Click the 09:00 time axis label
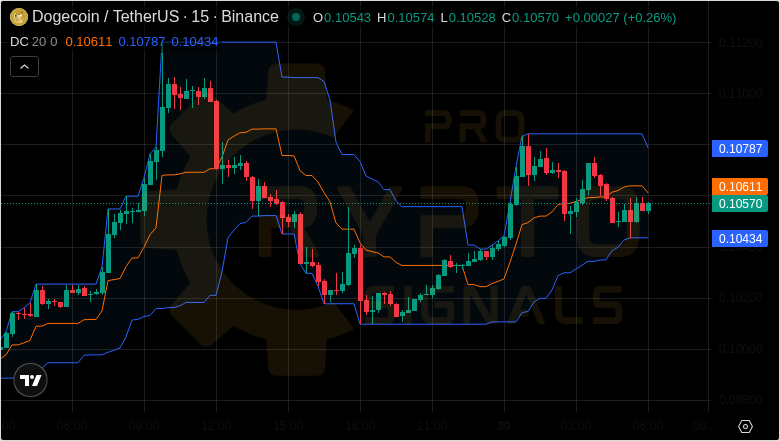This screenshot has height=441, width=780. (x=144, y=427)
